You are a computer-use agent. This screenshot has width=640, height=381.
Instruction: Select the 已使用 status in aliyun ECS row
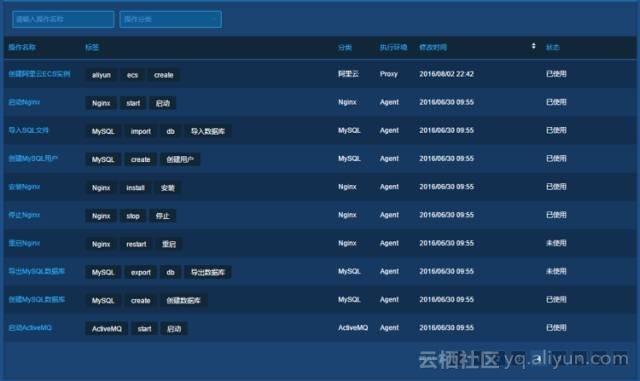(x=556, y=74)
